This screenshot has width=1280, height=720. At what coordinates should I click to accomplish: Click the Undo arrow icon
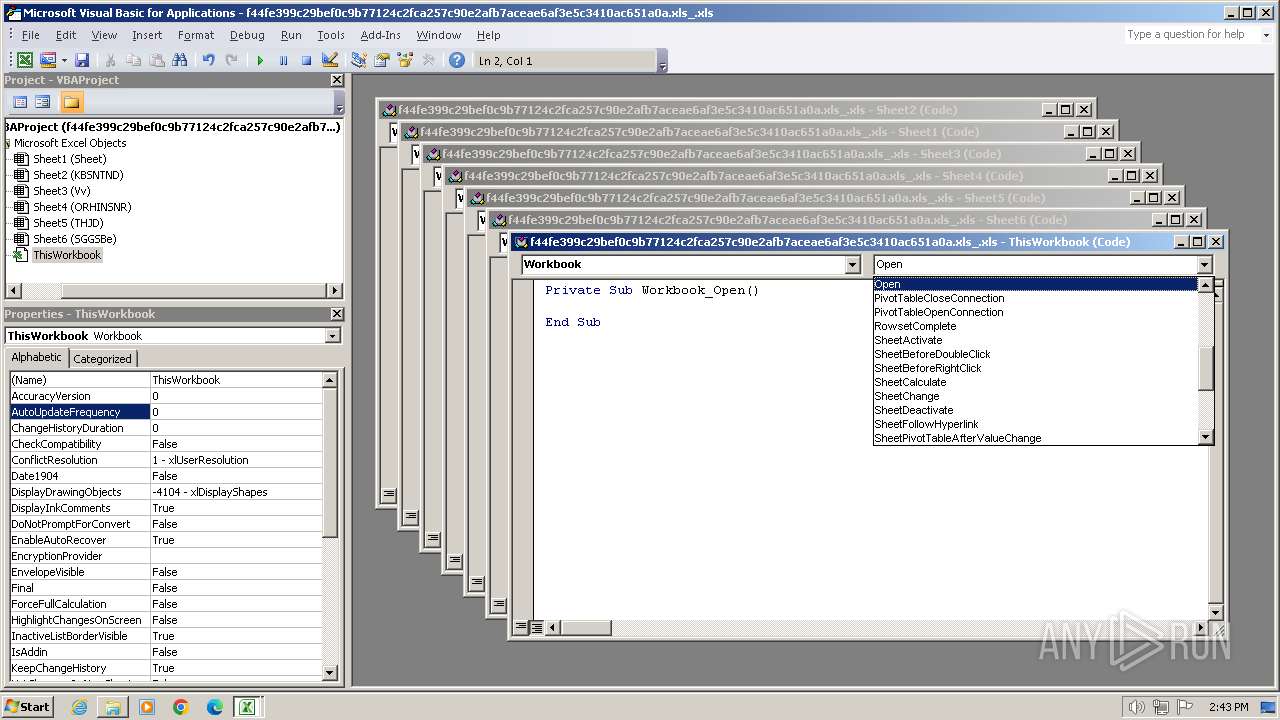pyautogui.click(x=208, y=61)
